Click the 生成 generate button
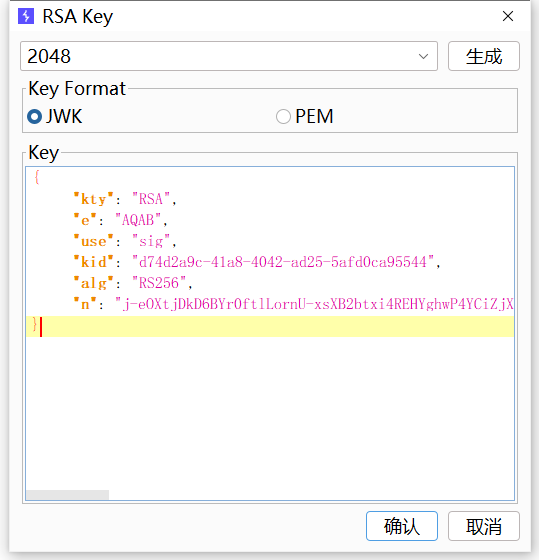This screenshot has height=560, width=539. point(484,56)
